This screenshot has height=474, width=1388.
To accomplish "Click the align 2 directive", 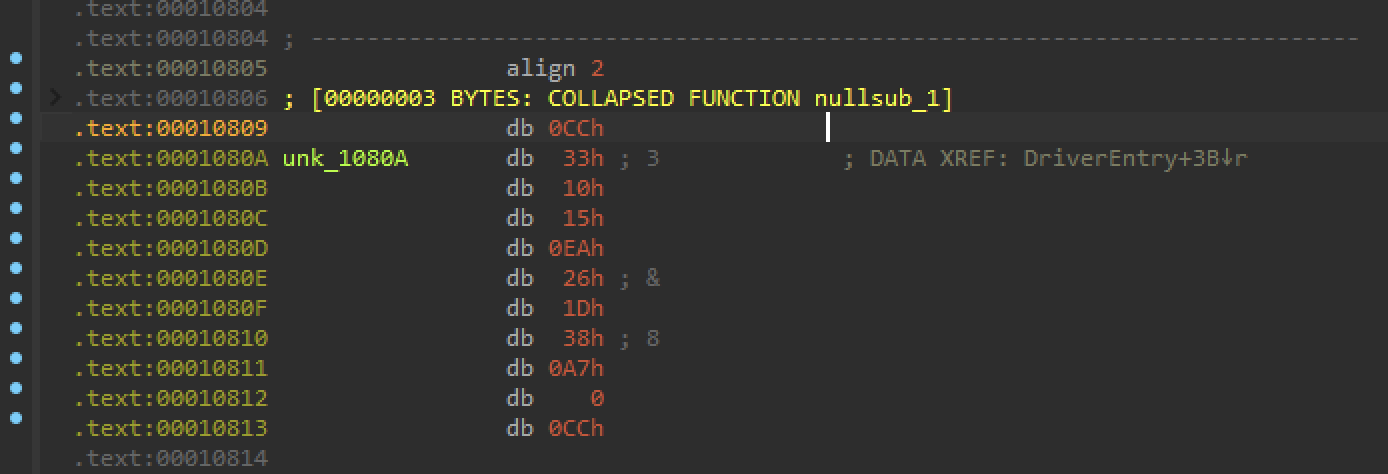I will (x=555, y=68).
